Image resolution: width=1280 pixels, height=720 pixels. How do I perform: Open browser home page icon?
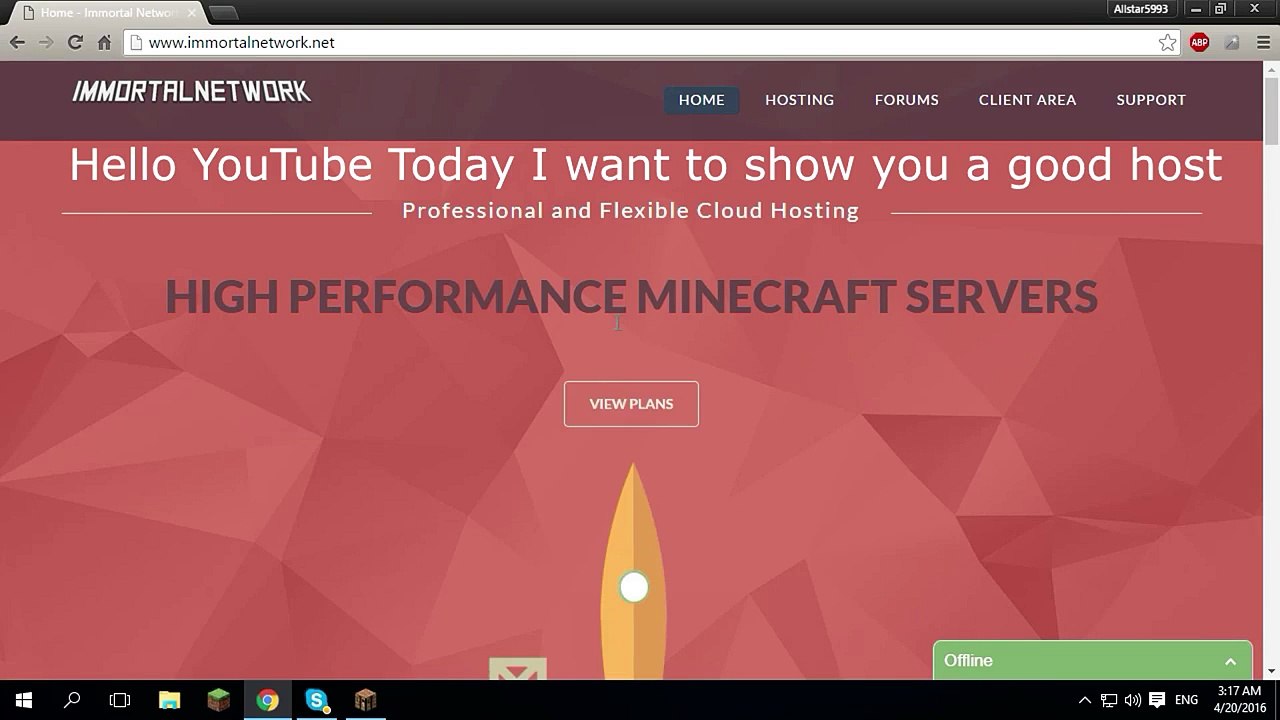click(104, 43)
